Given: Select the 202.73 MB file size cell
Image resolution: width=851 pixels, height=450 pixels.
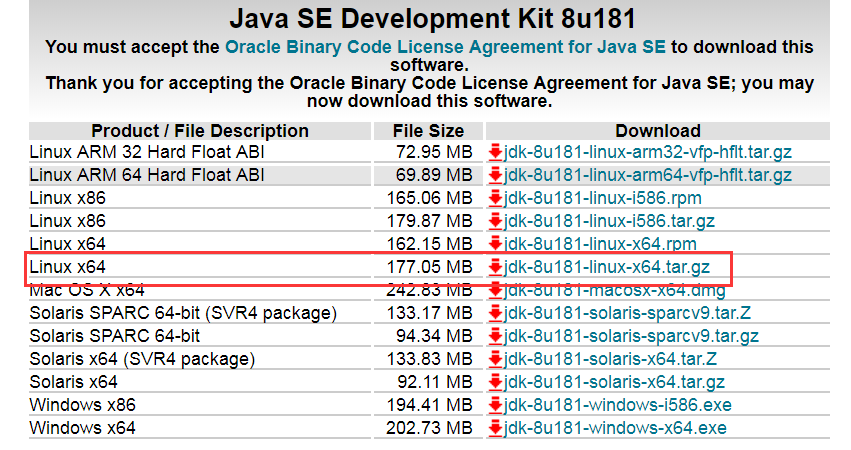Looking at the screenshot, I should coord(430,428).
